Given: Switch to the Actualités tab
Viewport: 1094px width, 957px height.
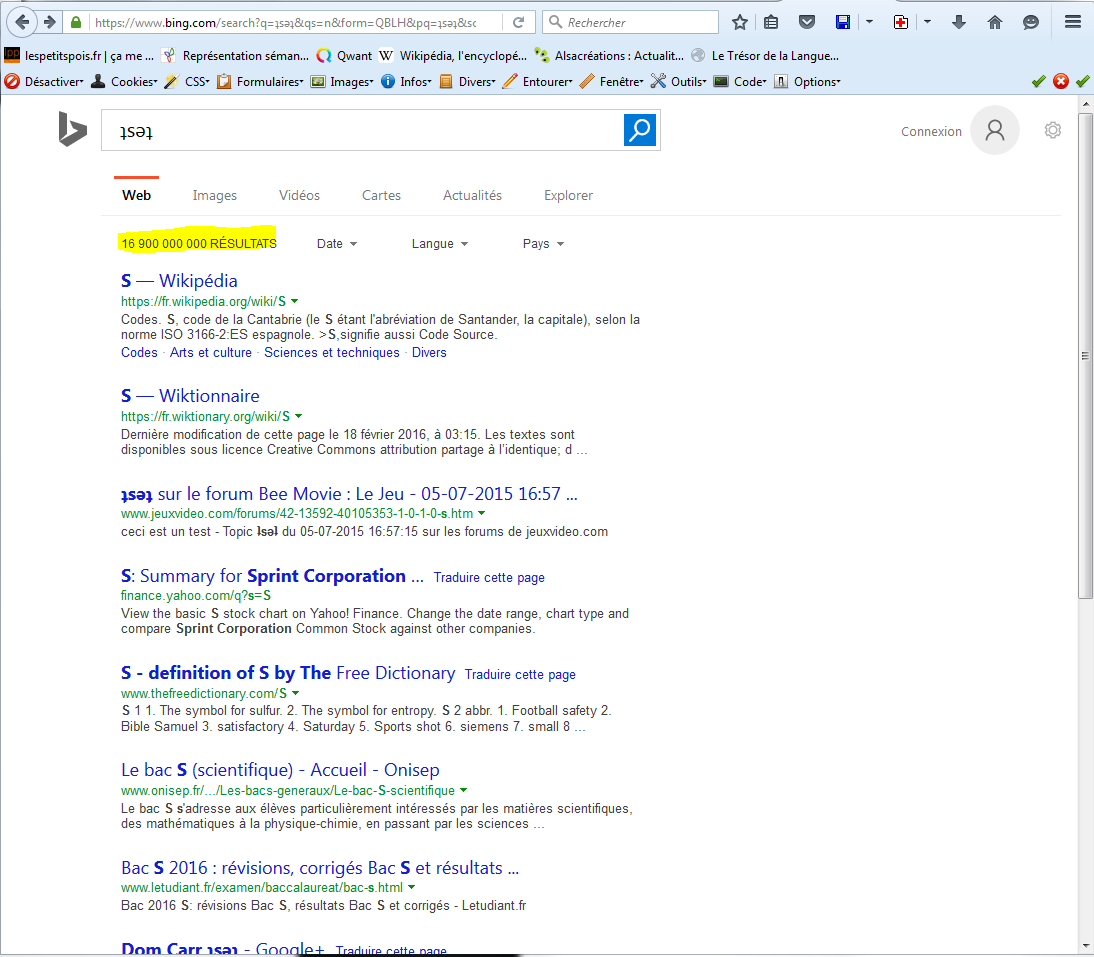Looking at the screenshot, I should pos(472,196).
